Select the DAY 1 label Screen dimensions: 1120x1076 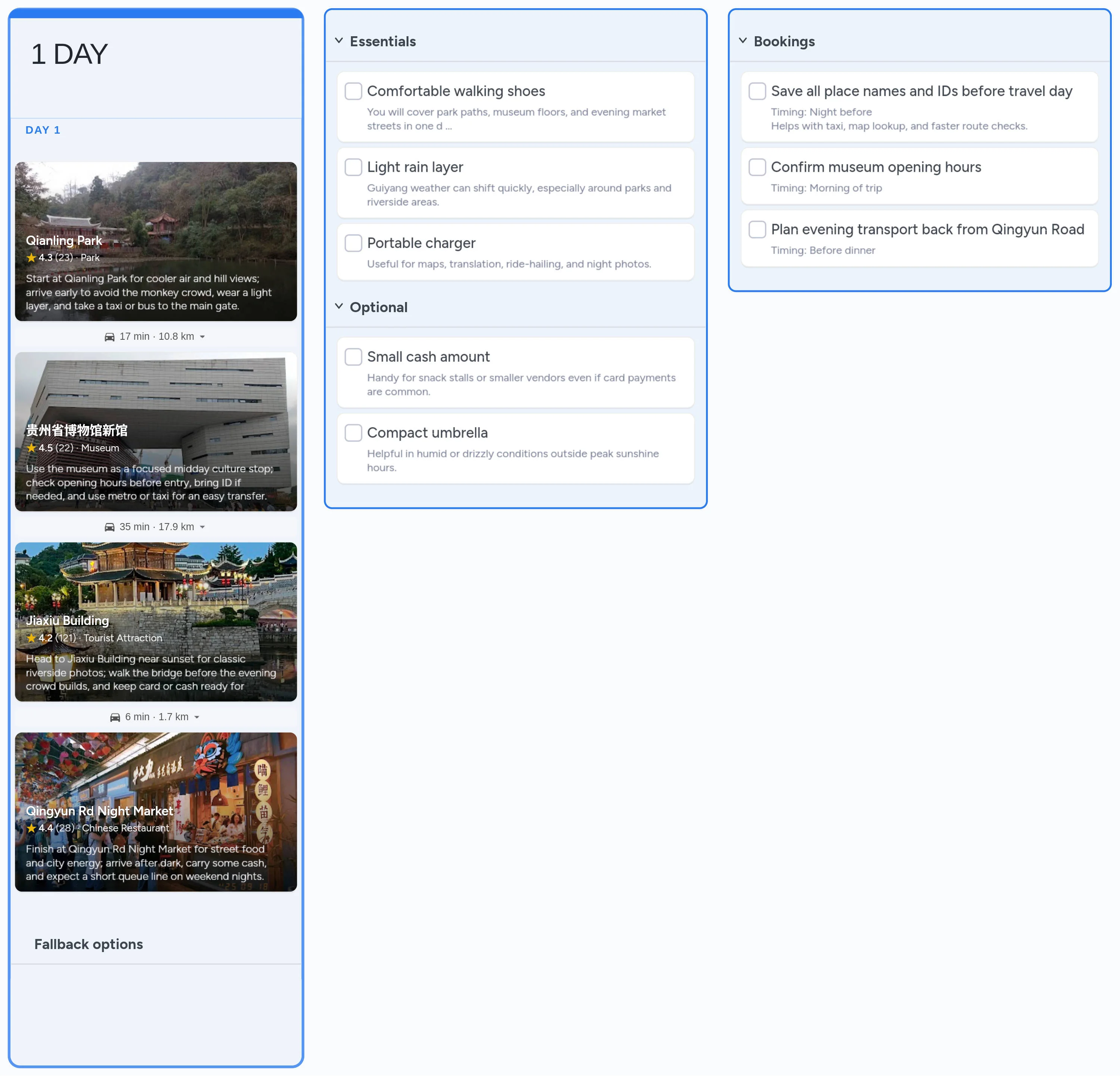tap(43, 130)
